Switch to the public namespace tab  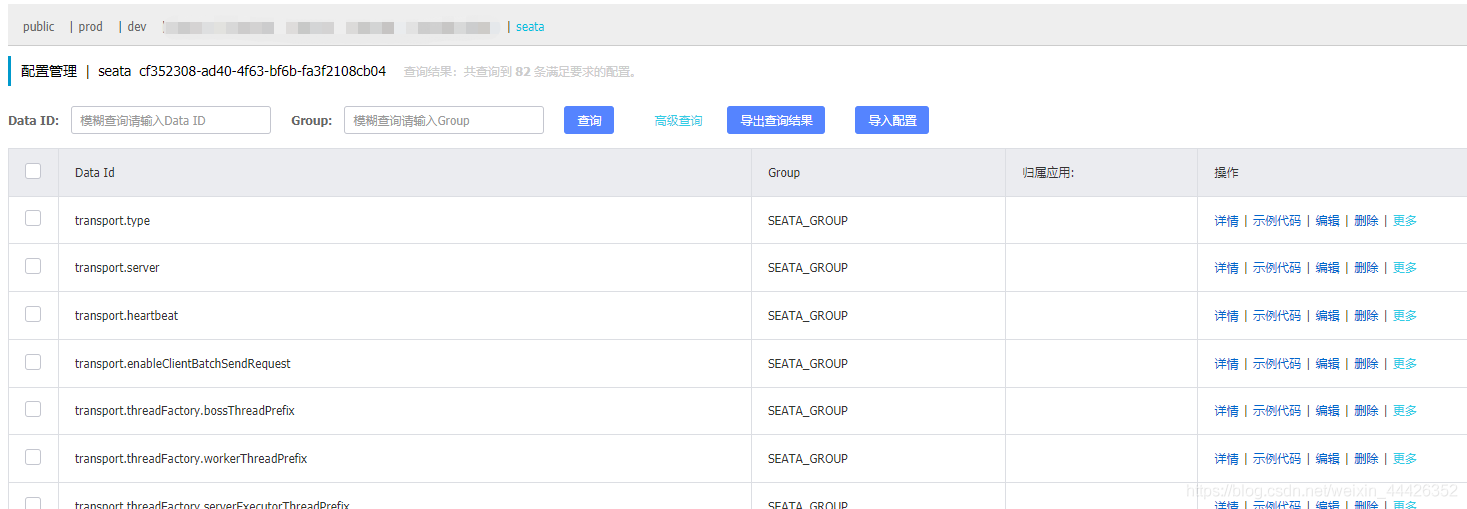39,27
